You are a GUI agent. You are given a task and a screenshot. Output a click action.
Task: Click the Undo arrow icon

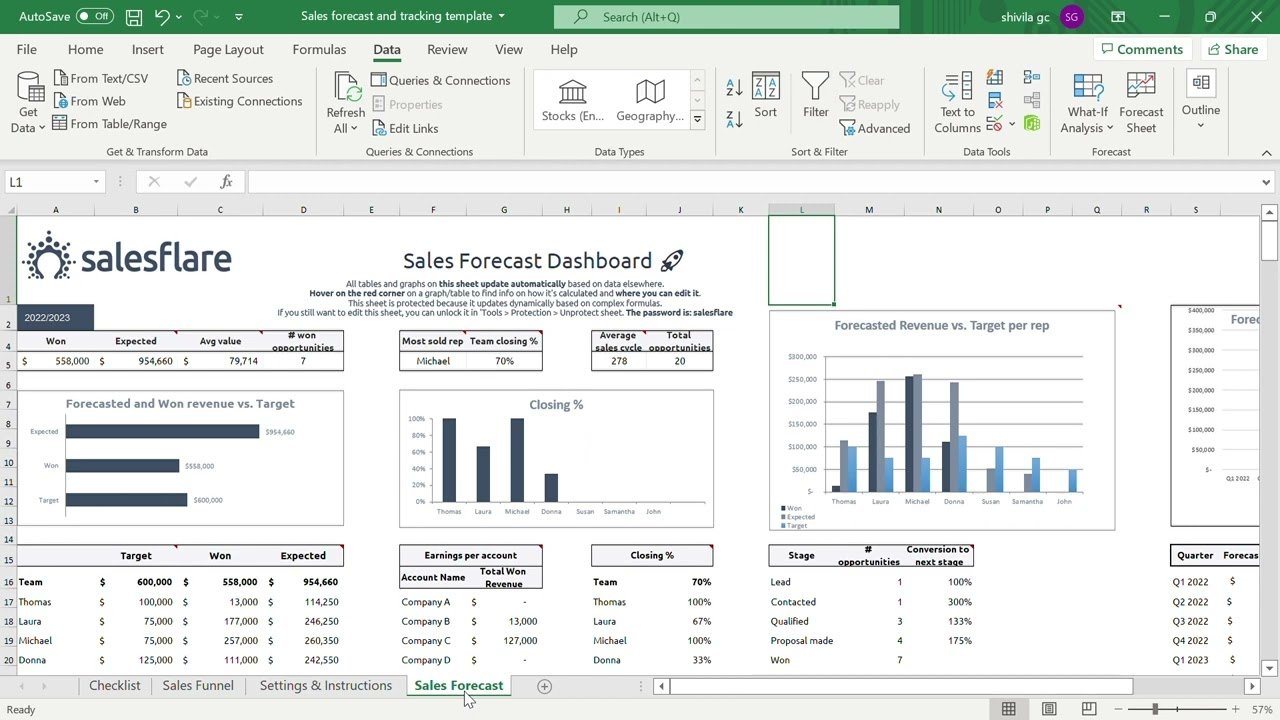tap(162, 16)
